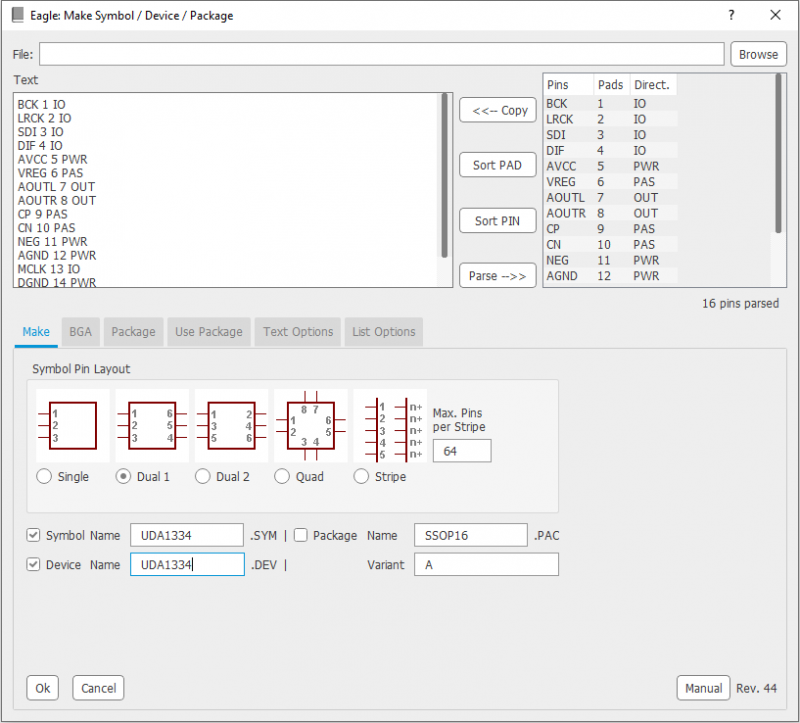Click the Pins column header
This screenshot has height=723, width=800.
[568, 85]
